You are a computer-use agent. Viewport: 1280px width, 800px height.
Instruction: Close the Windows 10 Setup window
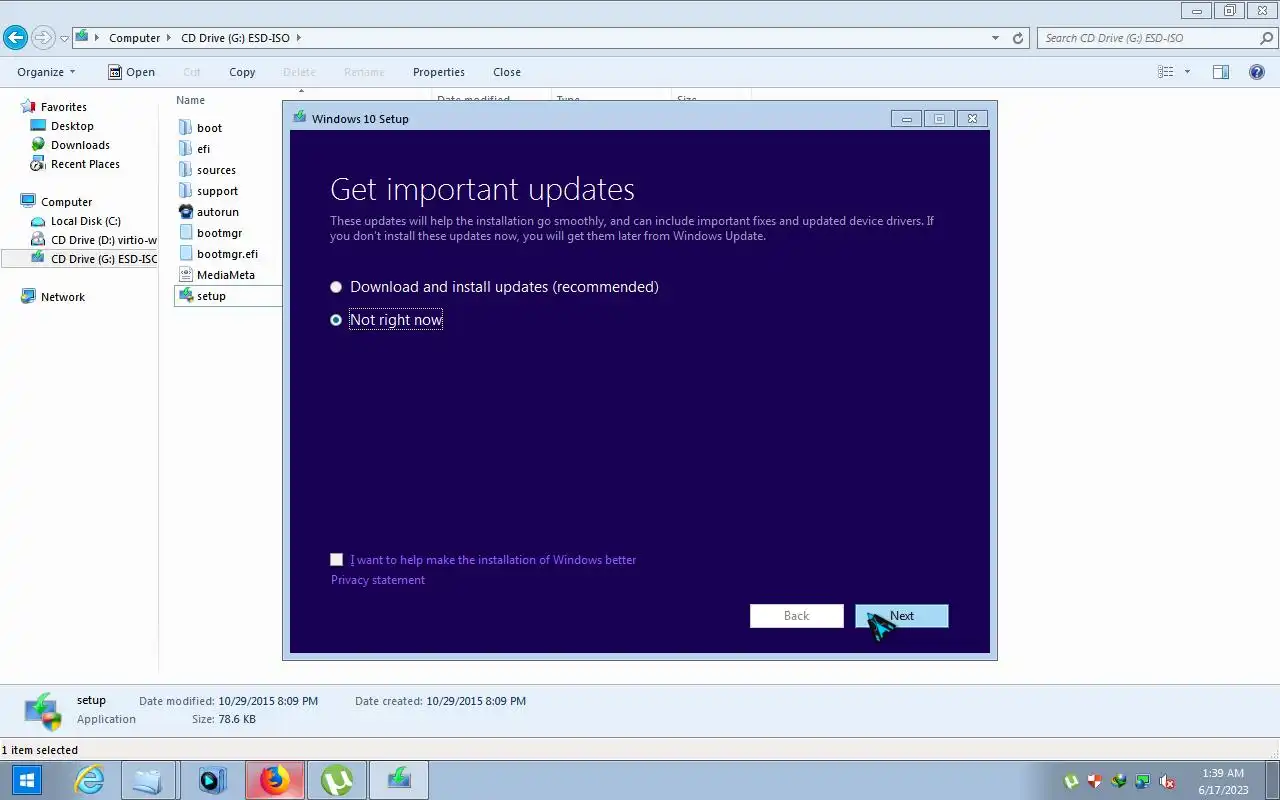click(972, 119)
